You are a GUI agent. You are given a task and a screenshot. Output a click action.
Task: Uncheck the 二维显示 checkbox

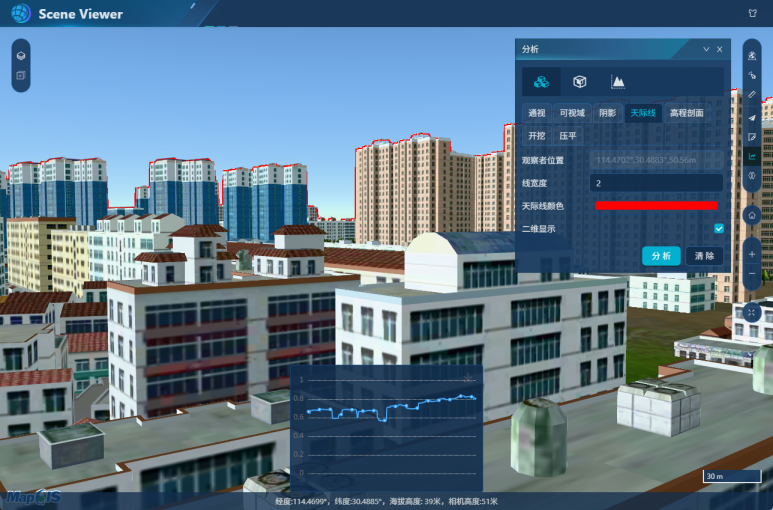(718, 229)
